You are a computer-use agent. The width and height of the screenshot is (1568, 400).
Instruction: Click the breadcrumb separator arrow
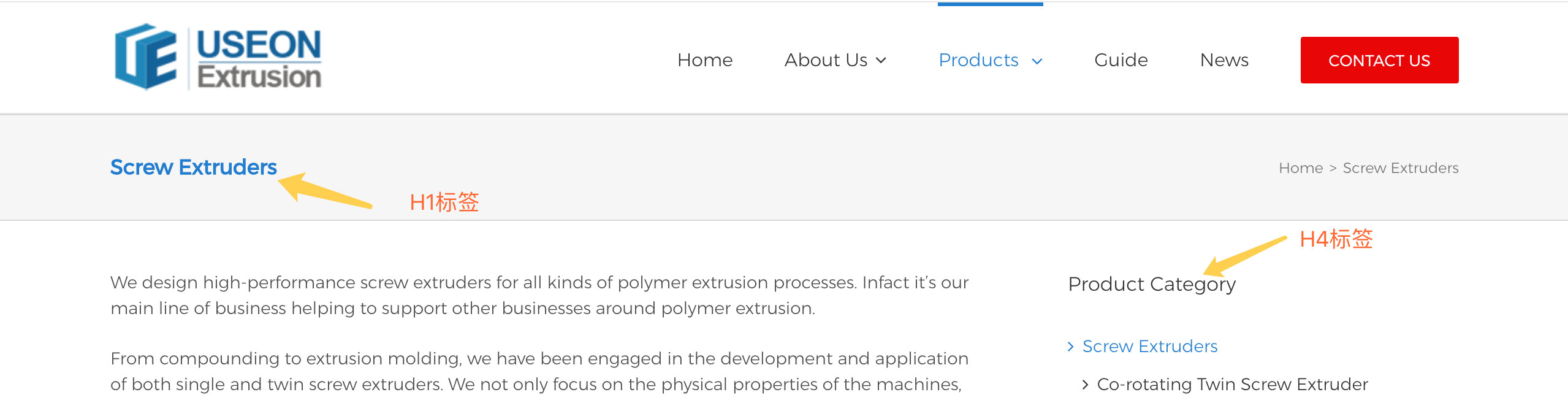[x=1333, y=168]
